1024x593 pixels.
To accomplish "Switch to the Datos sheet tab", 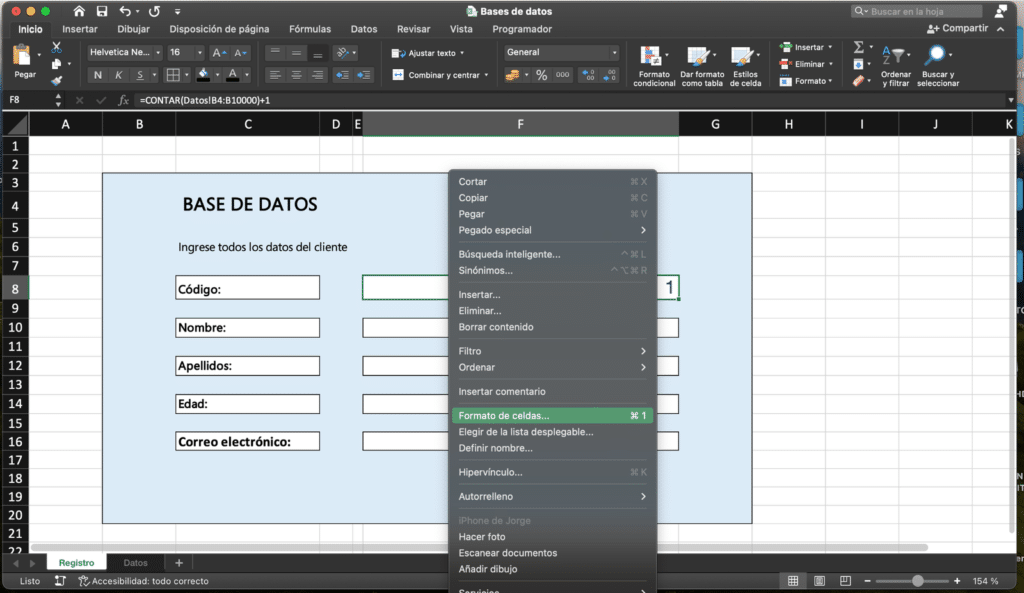I will 135,563.
